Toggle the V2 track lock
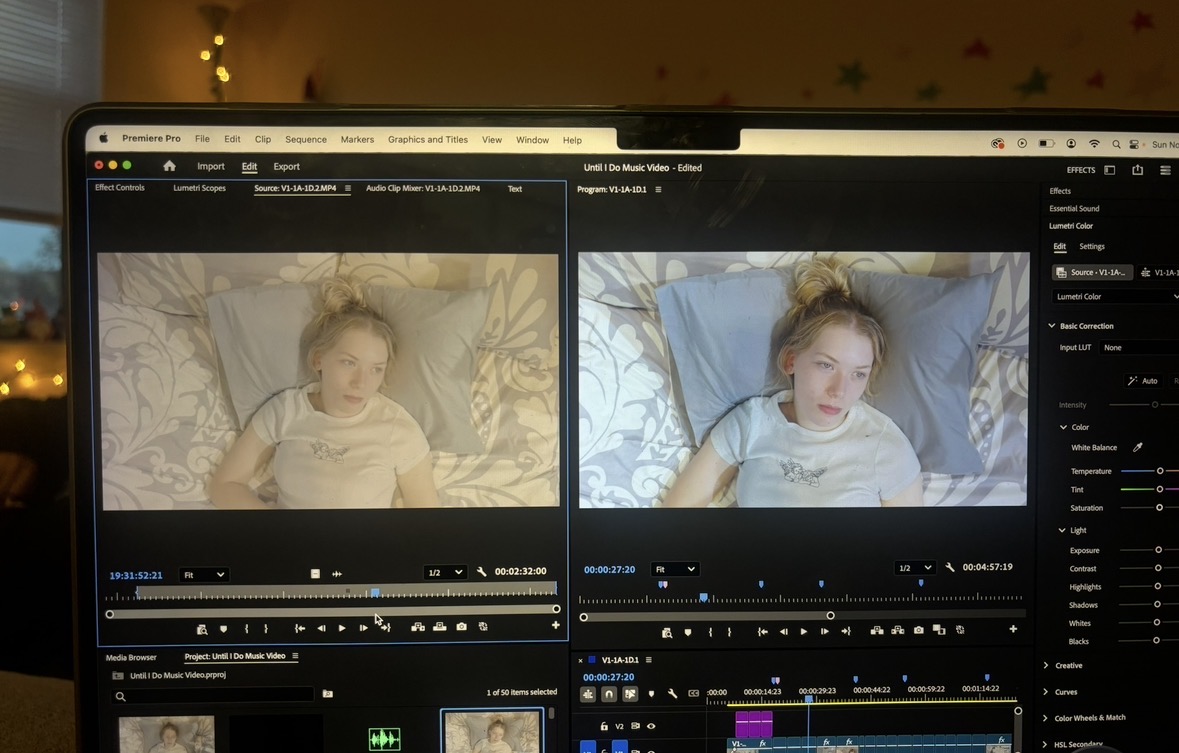1179x753 pixels. [604, 726]
